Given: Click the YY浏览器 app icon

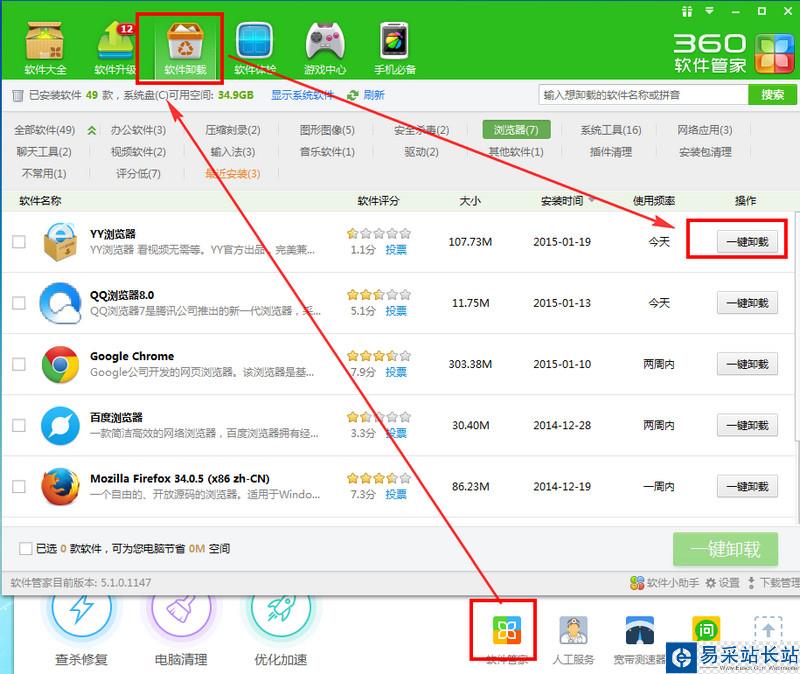Looking at the screenshot, I should pos(60,242).
